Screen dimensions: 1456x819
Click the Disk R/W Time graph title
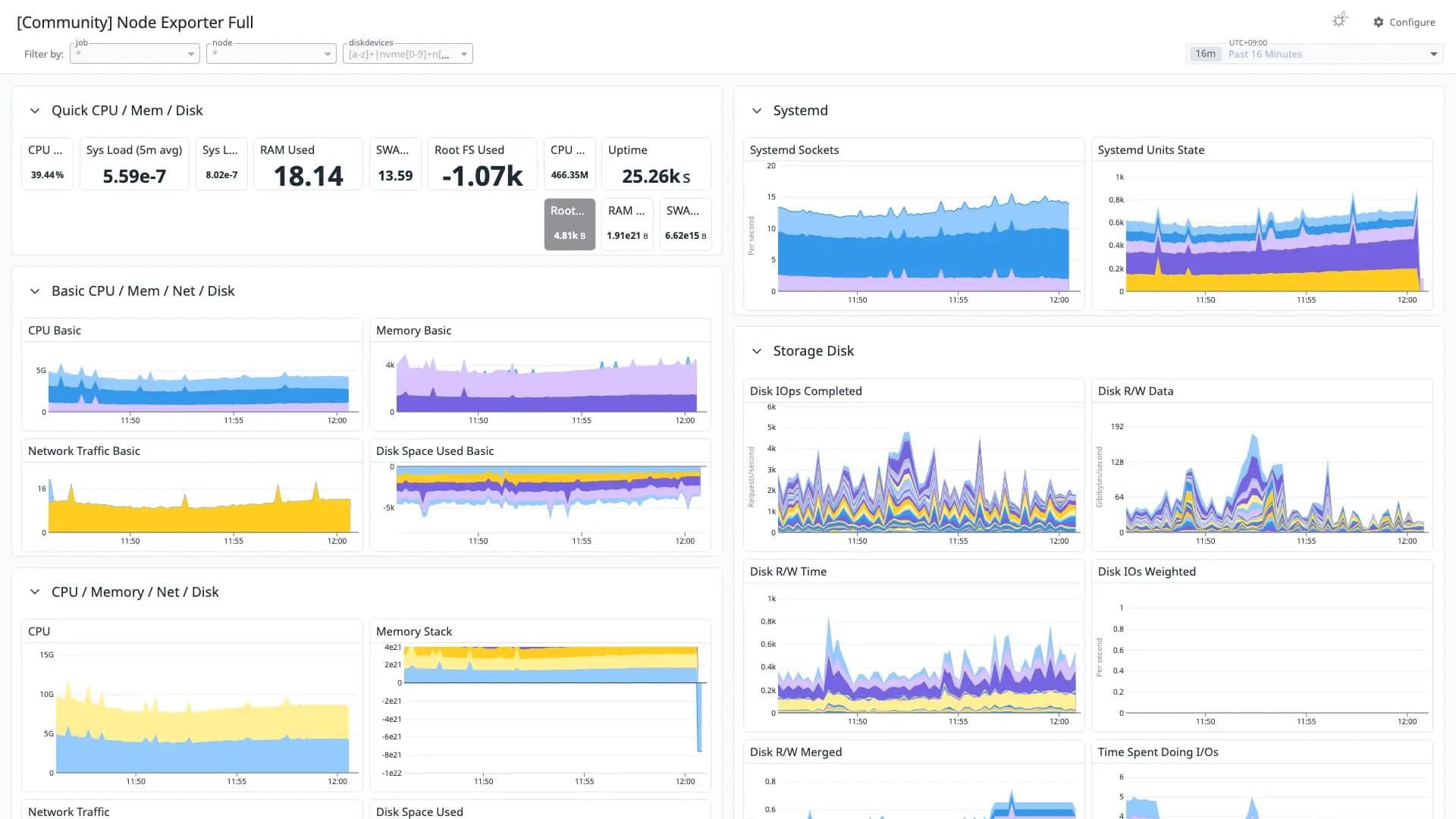point(788,572)
